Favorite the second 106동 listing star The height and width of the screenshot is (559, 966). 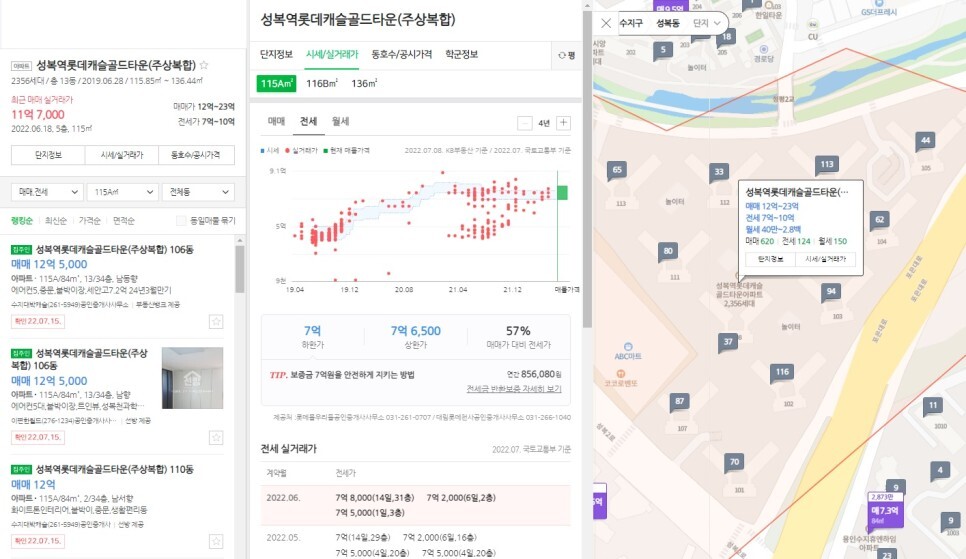216,437
